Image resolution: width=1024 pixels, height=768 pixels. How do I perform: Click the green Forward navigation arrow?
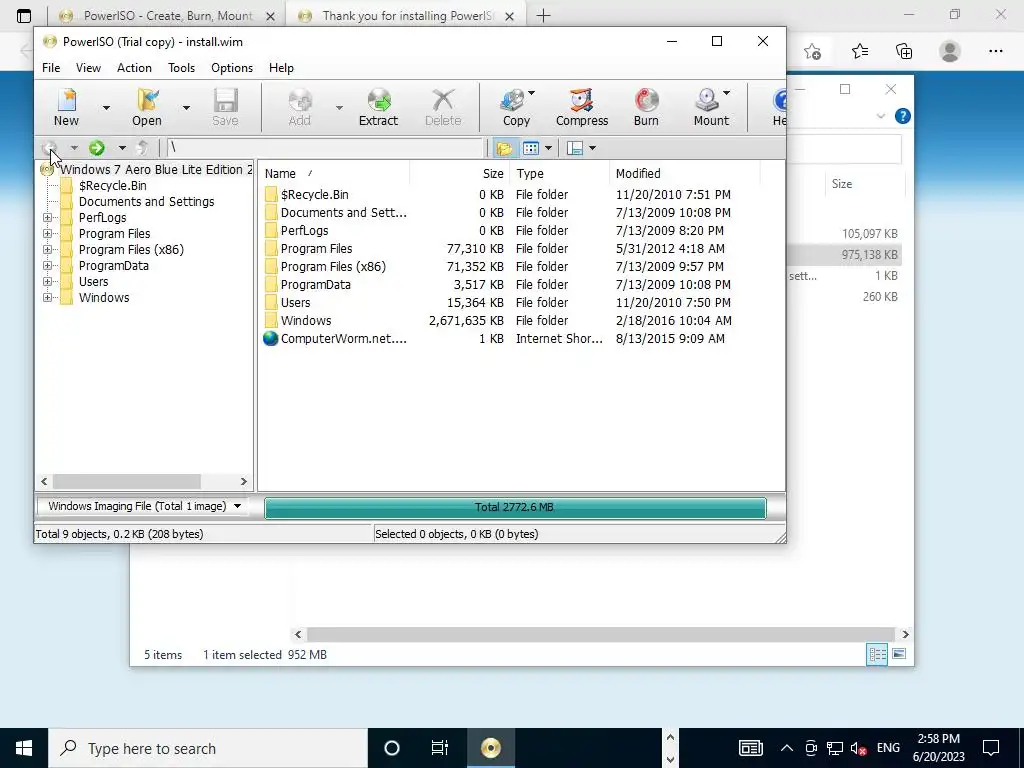click(97, 148)
